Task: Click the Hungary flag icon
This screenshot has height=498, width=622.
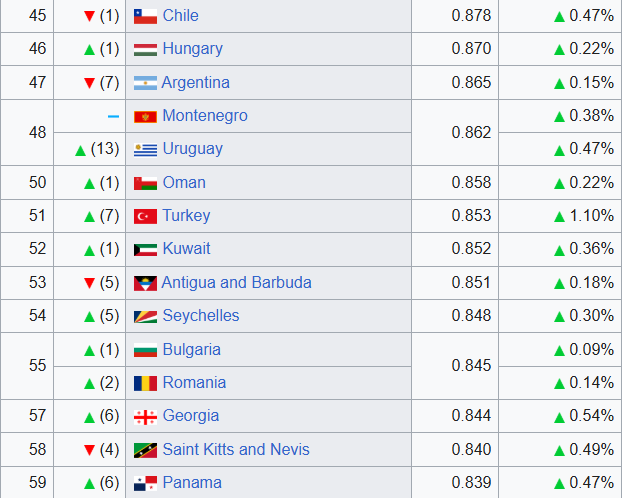Action: point(146,49)
